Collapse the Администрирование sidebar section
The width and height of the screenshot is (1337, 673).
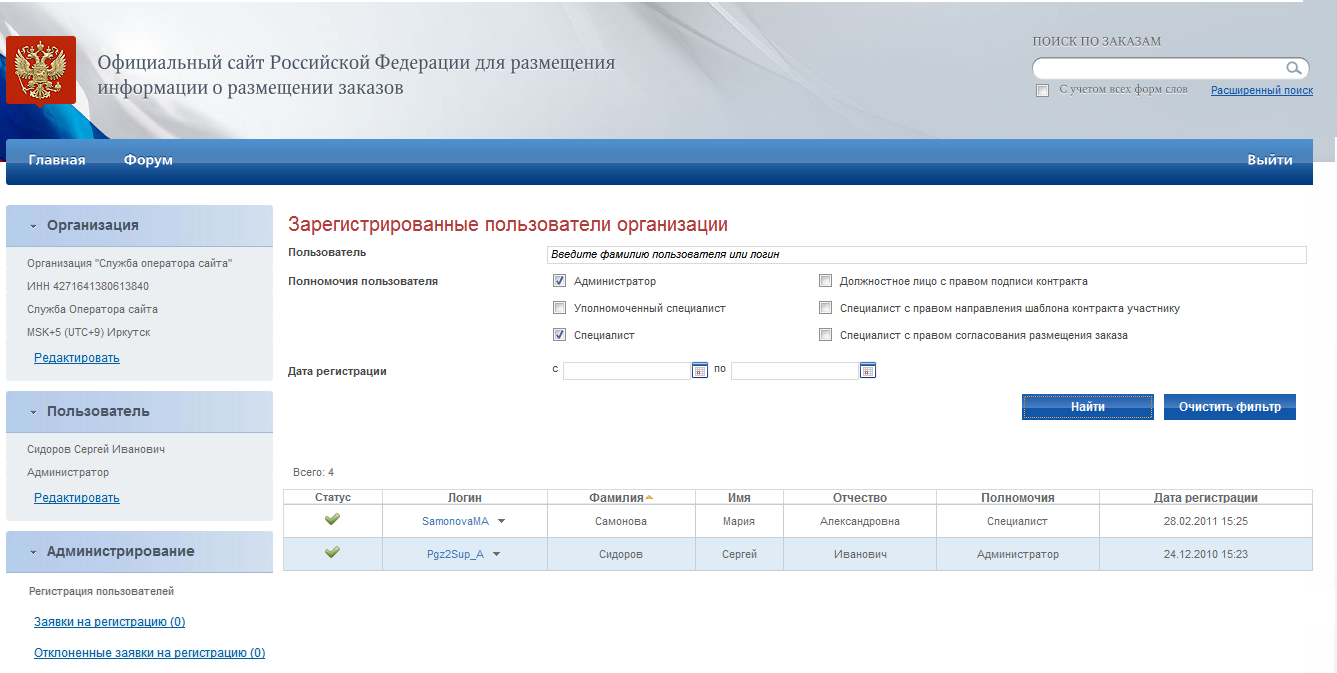coord(33,552)
